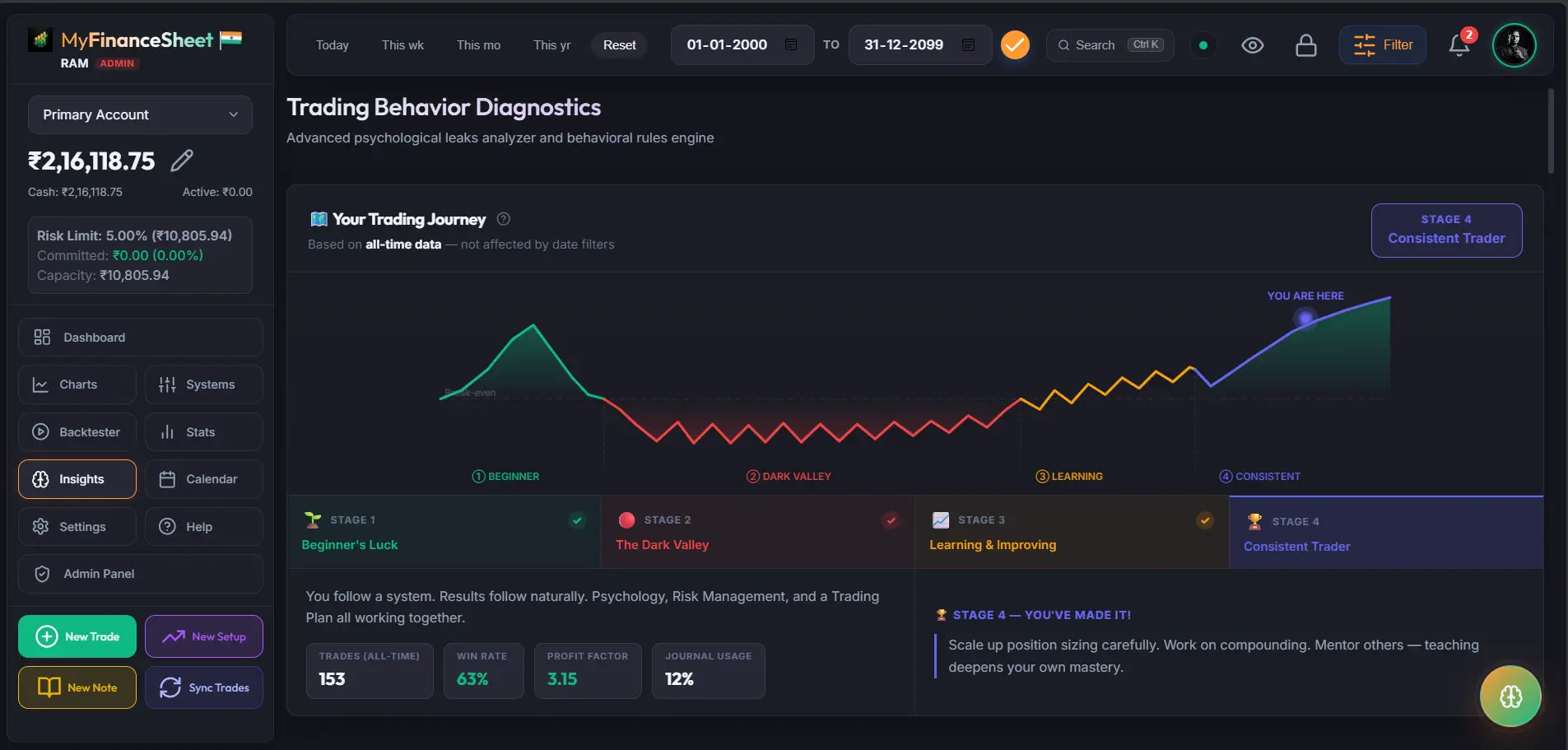The image size is (1568, 750).
Task: Click the pencil edit balance icon
Action: (182, 161)
